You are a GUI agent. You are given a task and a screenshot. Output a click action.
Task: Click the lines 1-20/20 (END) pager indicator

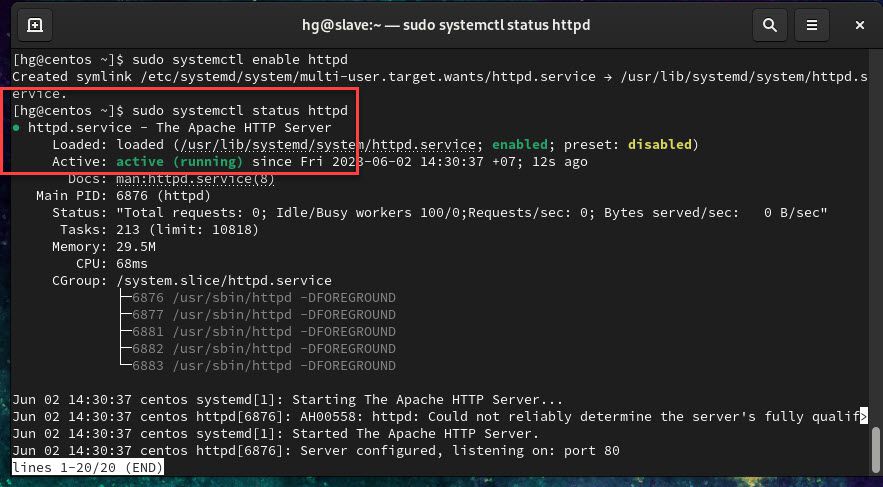[88, 467]
